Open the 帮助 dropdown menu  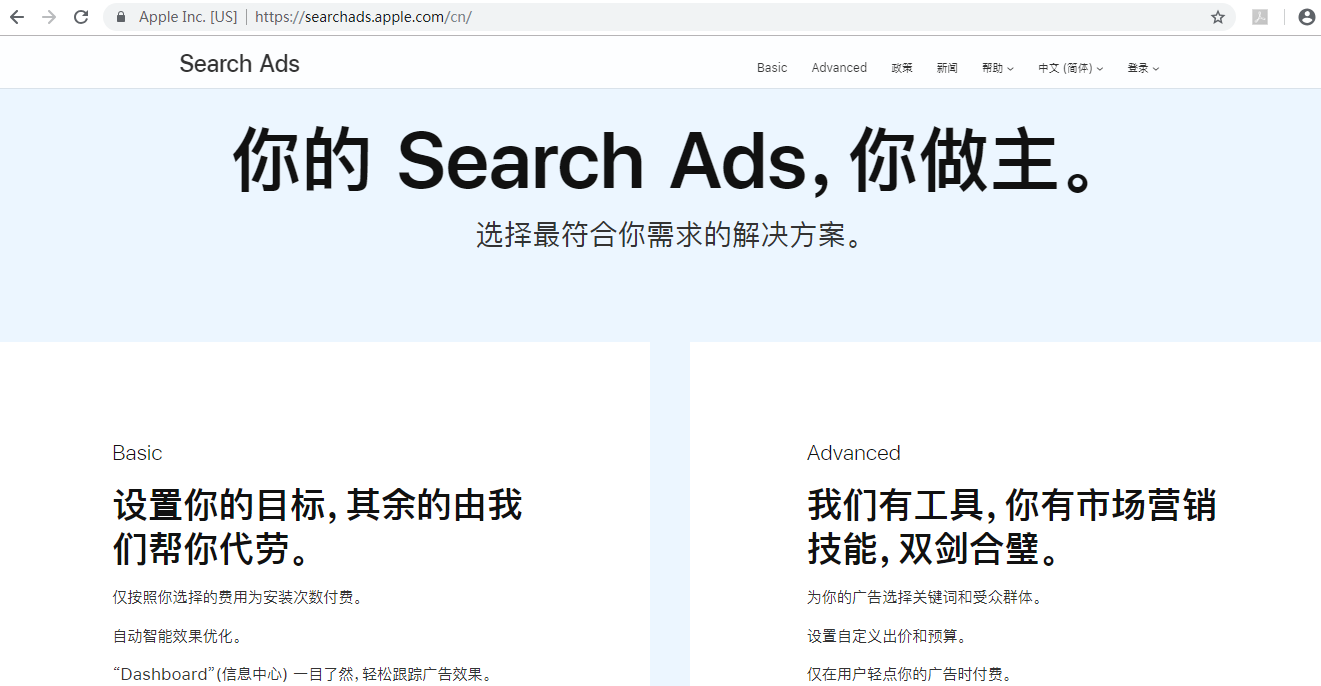coord(997,68)
